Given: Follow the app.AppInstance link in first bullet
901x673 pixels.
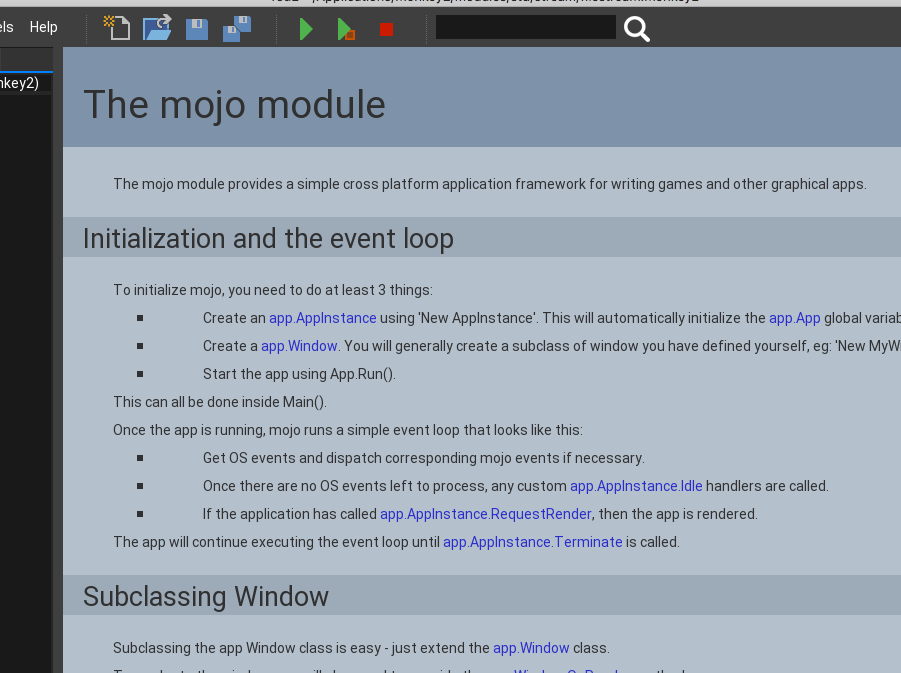Looking at the screenshot, I should (x=322, y=318).
